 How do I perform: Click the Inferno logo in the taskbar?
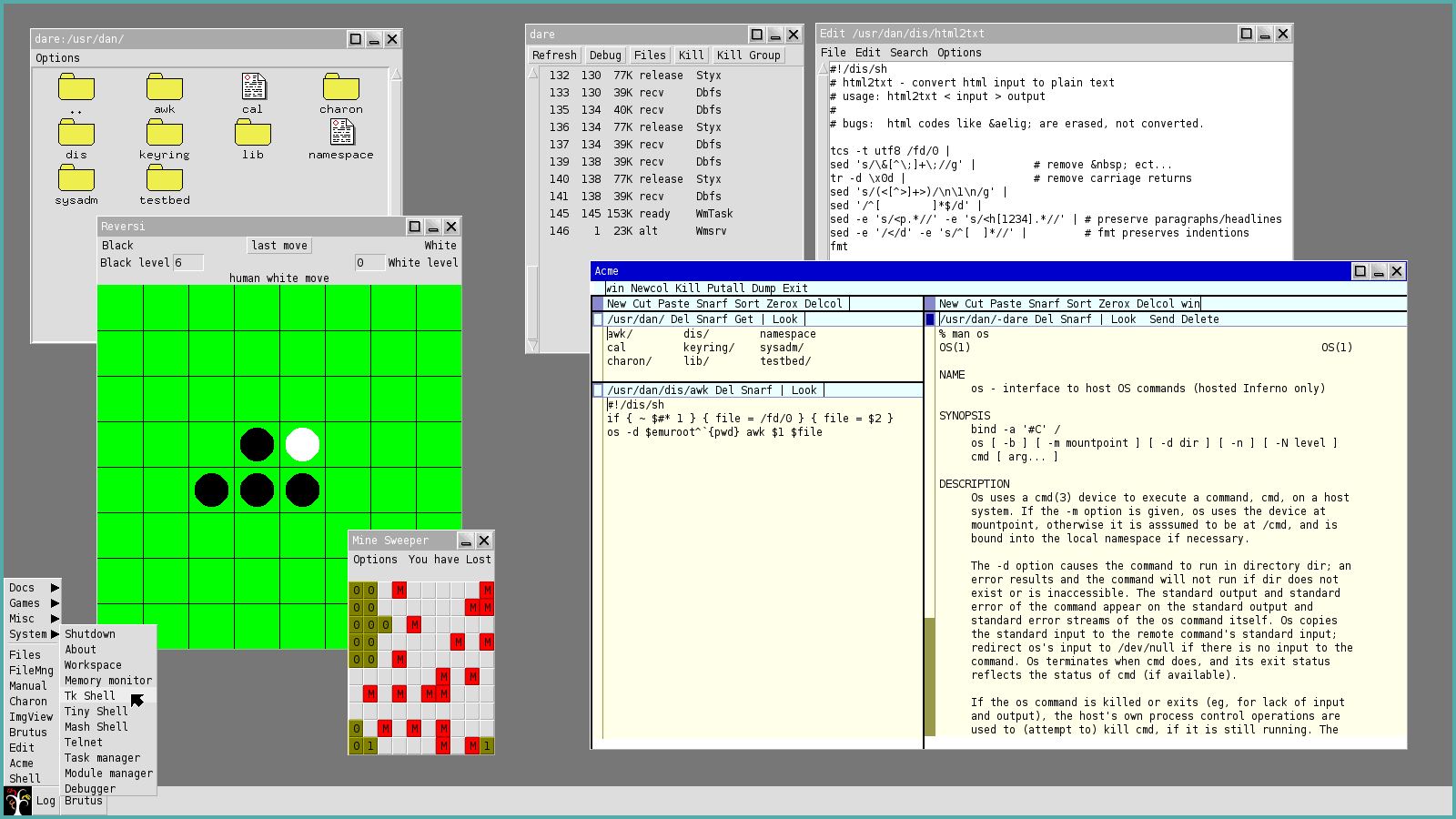tap(17, 801)
